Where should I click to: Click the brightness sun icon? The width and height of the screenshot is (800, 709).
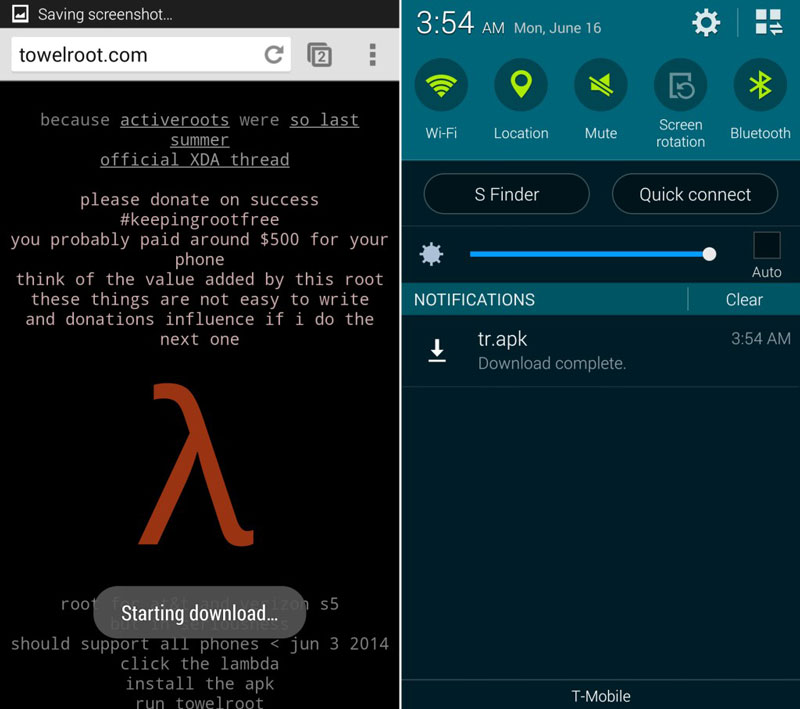point(430,254)
